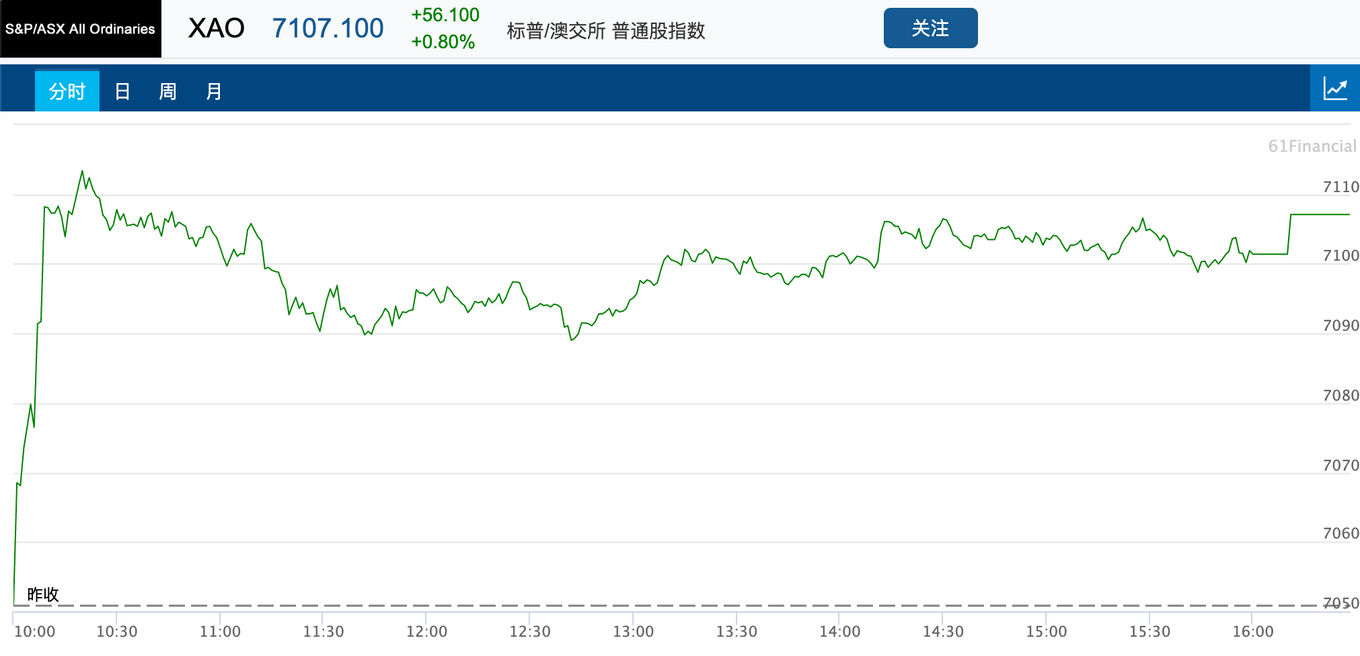Viewport: 1360px width, 656px height.
Task: Click the 13:00 time axis marker
Action: [633, 631]
